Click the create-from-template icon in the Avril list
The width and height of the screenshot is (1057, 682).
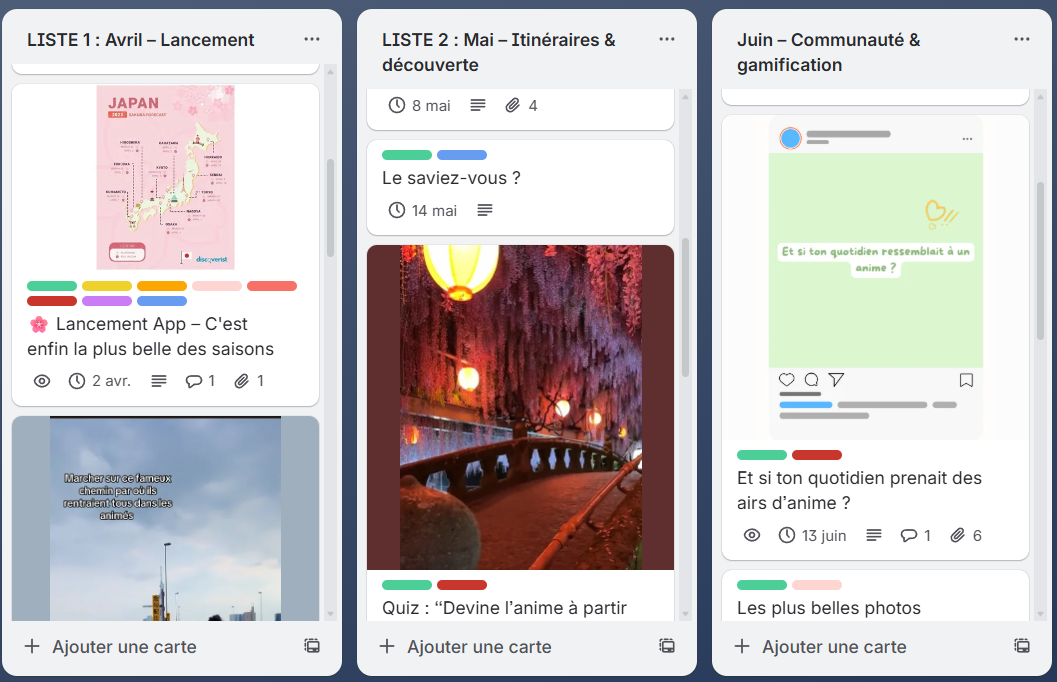(312, 646)
